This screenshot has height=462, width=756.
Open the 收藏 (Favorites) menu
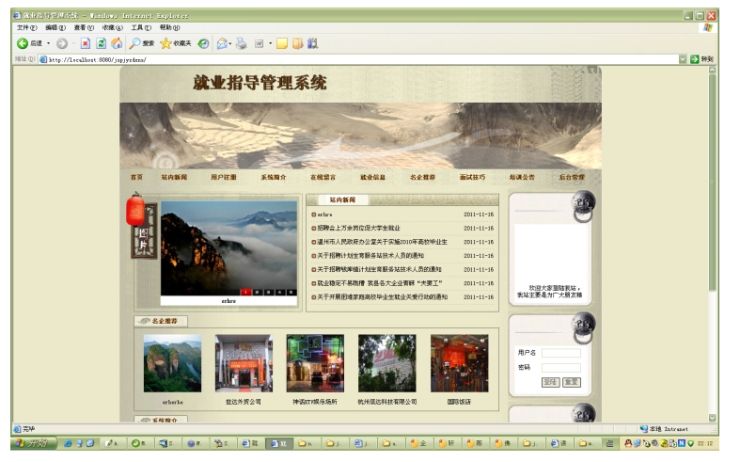click(x=112, y=28)
